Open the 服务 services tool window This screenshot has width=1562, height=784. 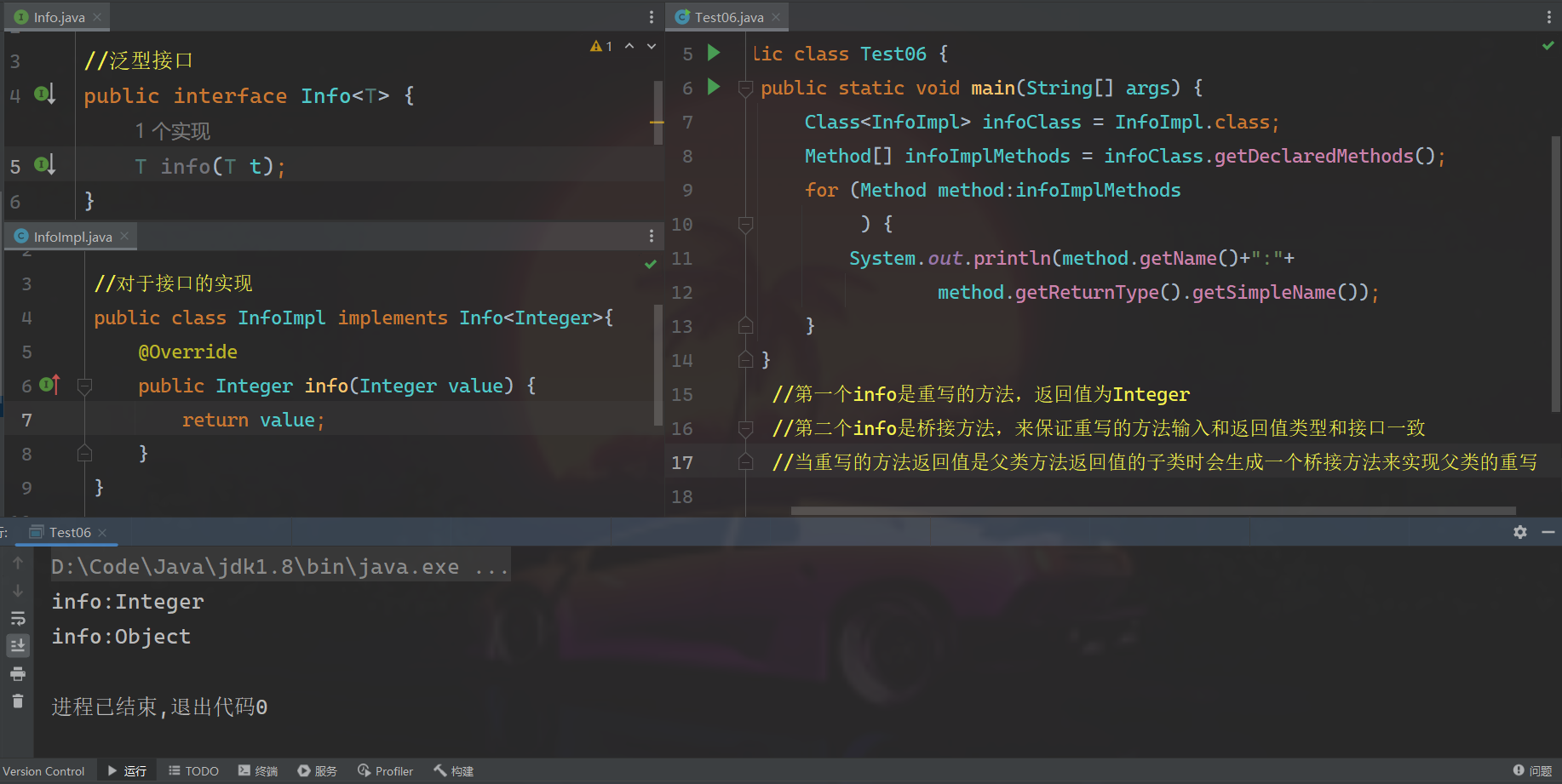click(x=317, y=771)
